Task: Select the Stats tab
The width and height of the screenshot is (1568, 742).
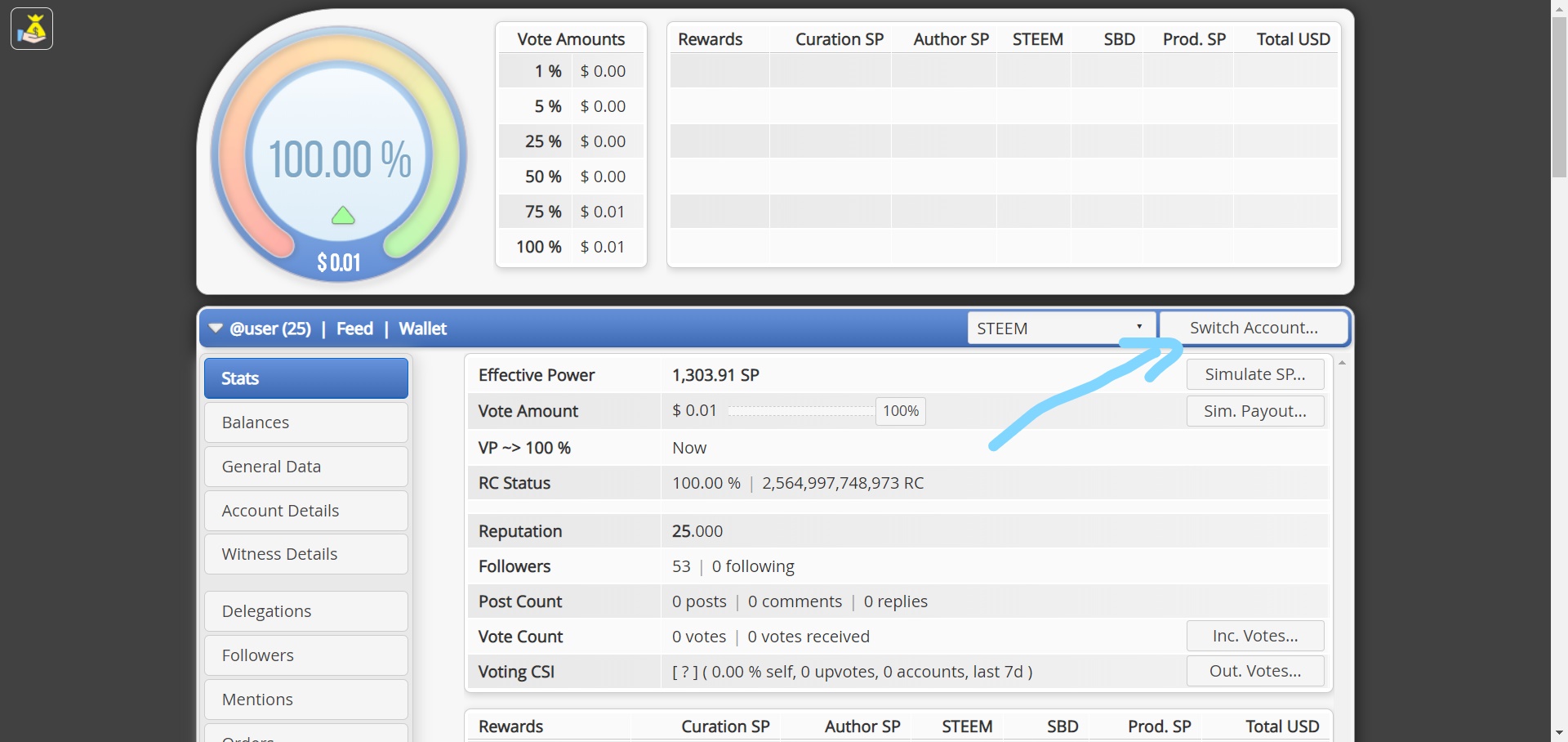Action: (306, 378)
